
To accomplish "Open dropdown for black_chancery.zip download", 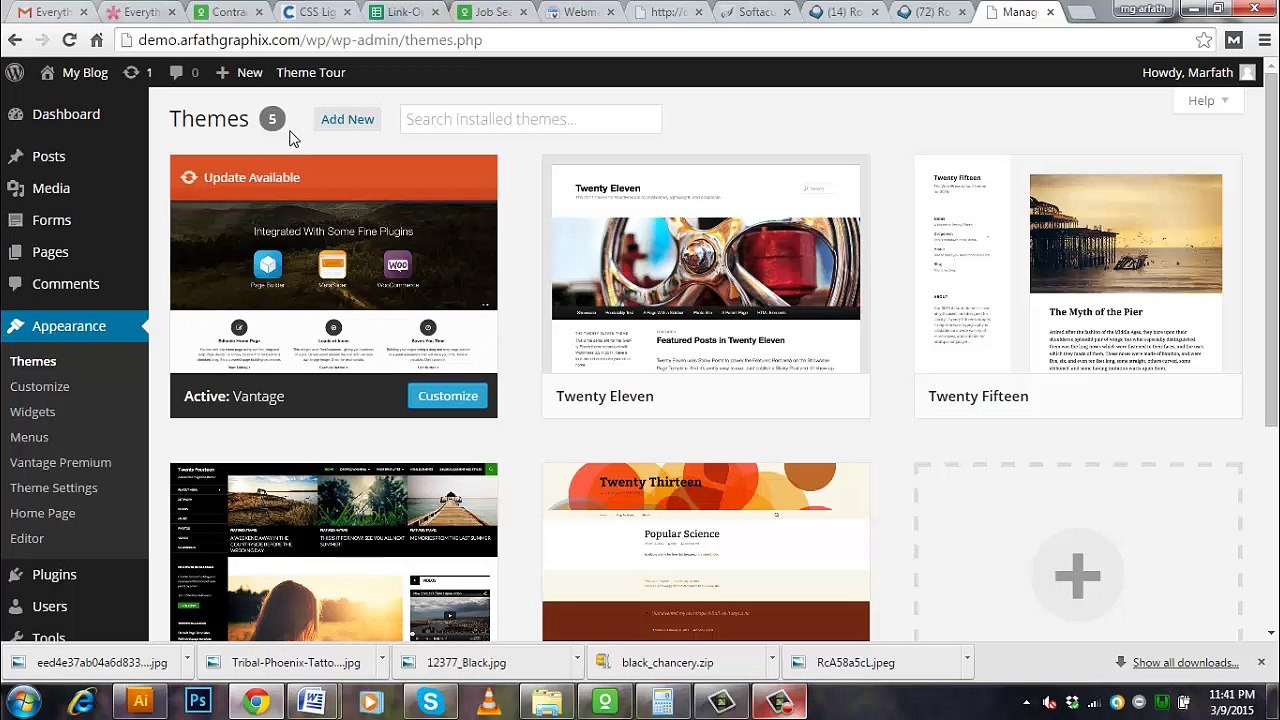I will (772, 662).
